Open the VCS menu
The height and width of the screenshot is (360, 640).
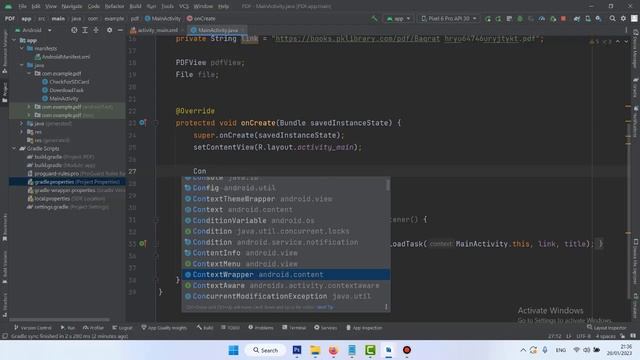click(184, 6)
